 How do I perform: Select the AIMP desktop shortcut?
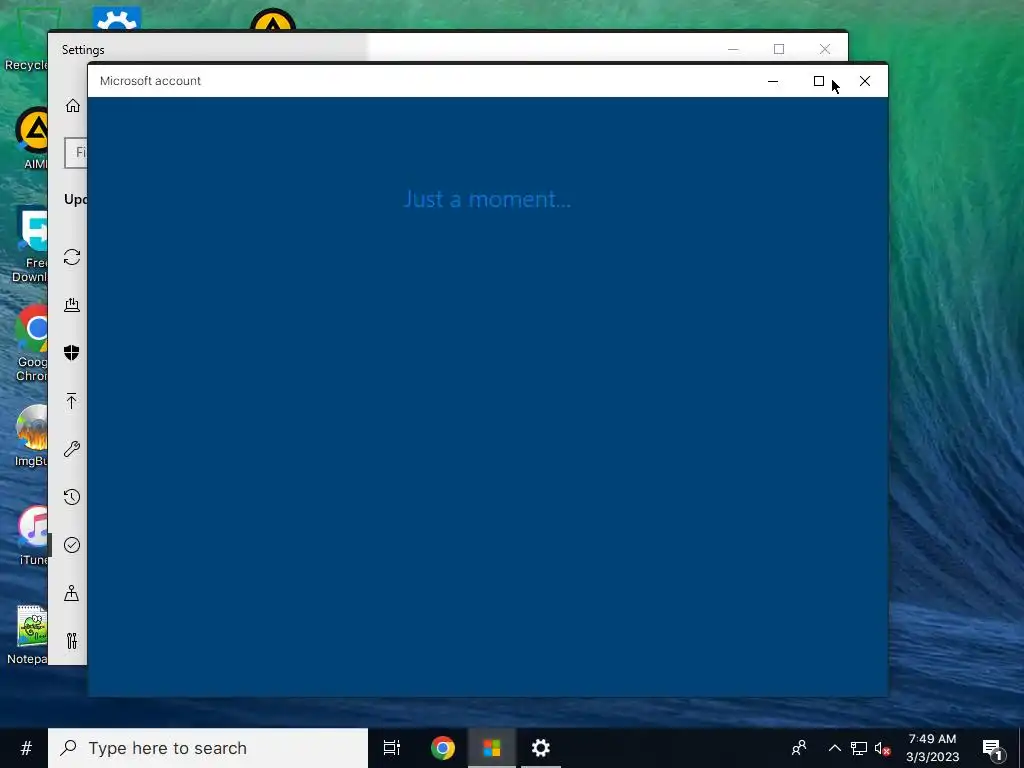pyautogui.click(x=31, y=138)
